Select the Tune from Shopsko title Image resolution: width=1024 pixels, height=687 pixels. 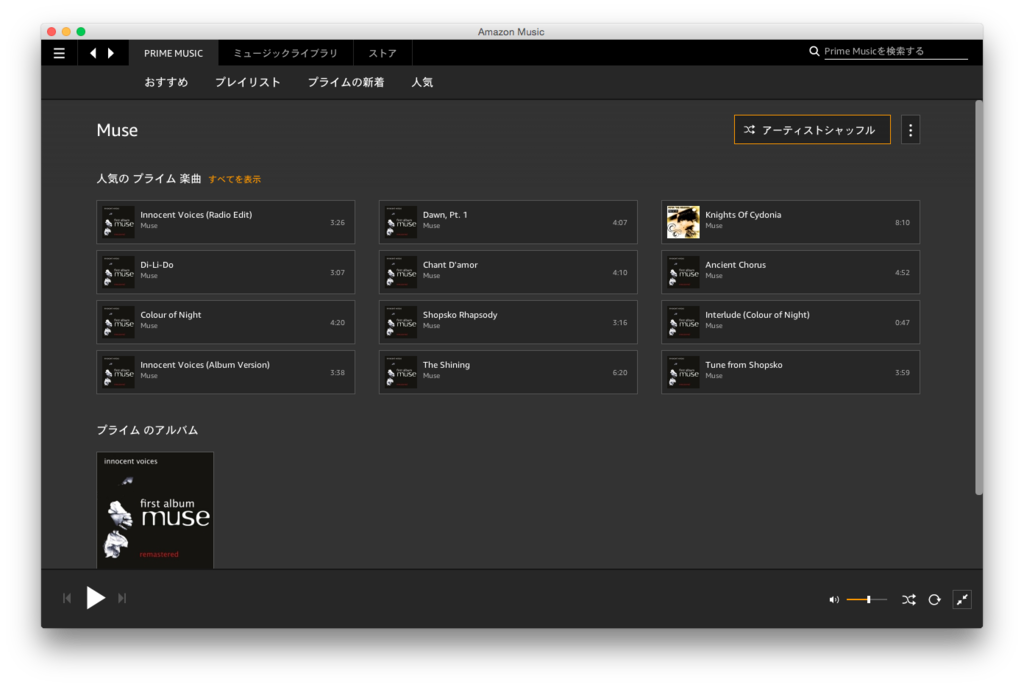(x=744, y=365)
